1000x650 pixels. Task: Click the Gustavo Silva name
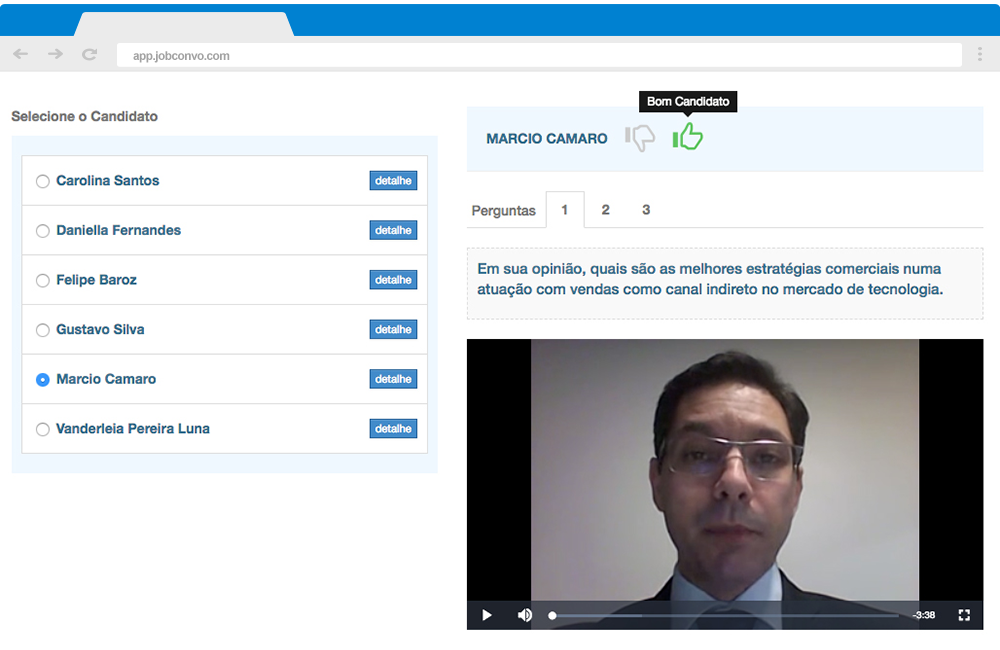[x=100, y=330]
